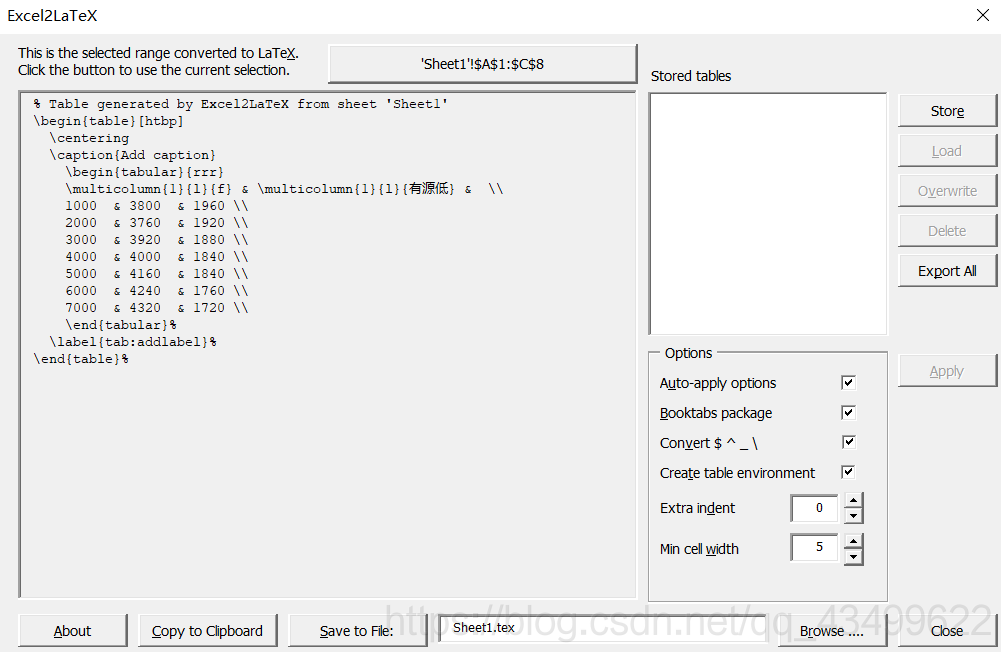The width and height of the screenshot is (1001, 652).
Task: Click the '% Table generated by Excel2LaTeX' comment line
Action: [x=241, y=104]
